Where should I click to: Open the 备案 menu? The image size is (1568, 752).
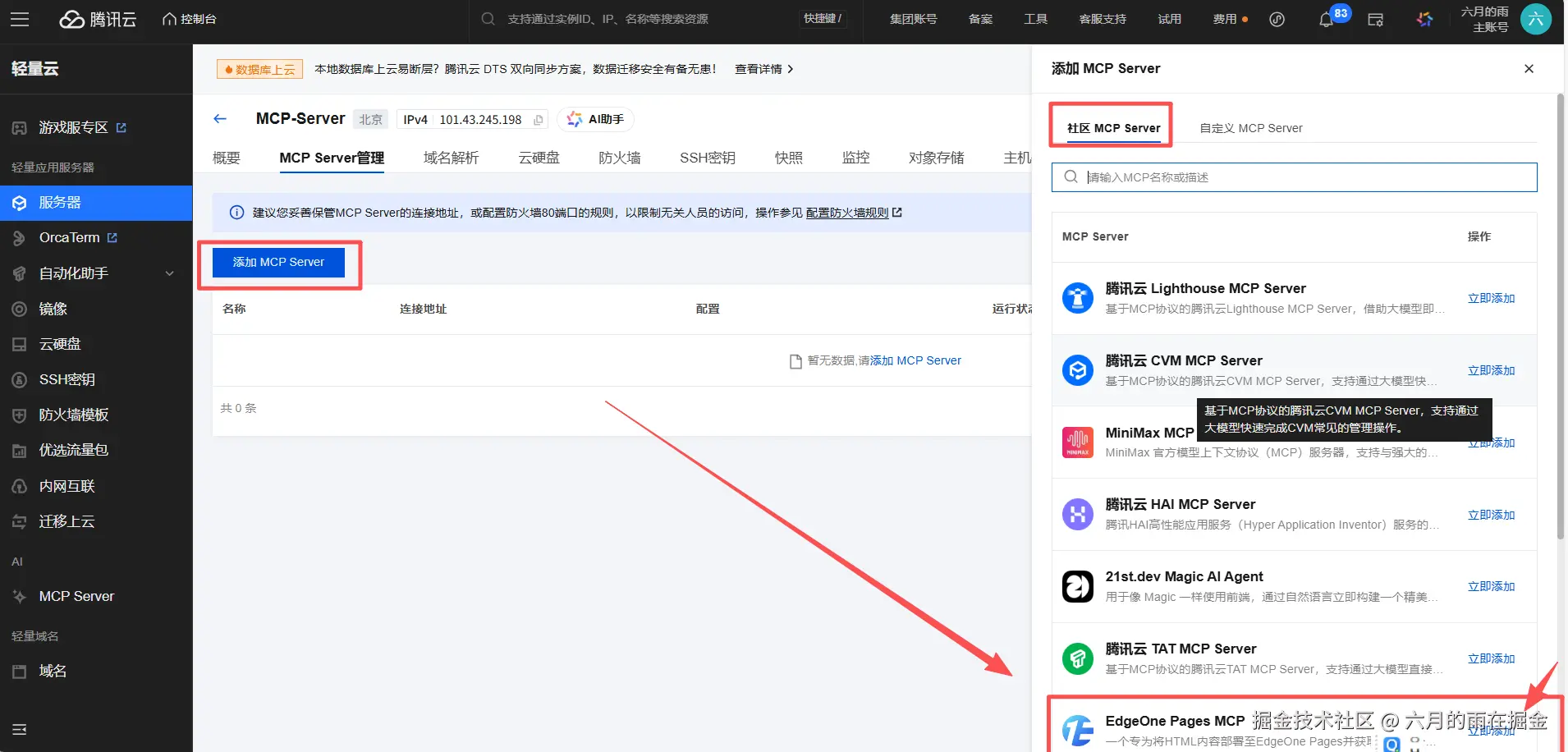[980, 19]
